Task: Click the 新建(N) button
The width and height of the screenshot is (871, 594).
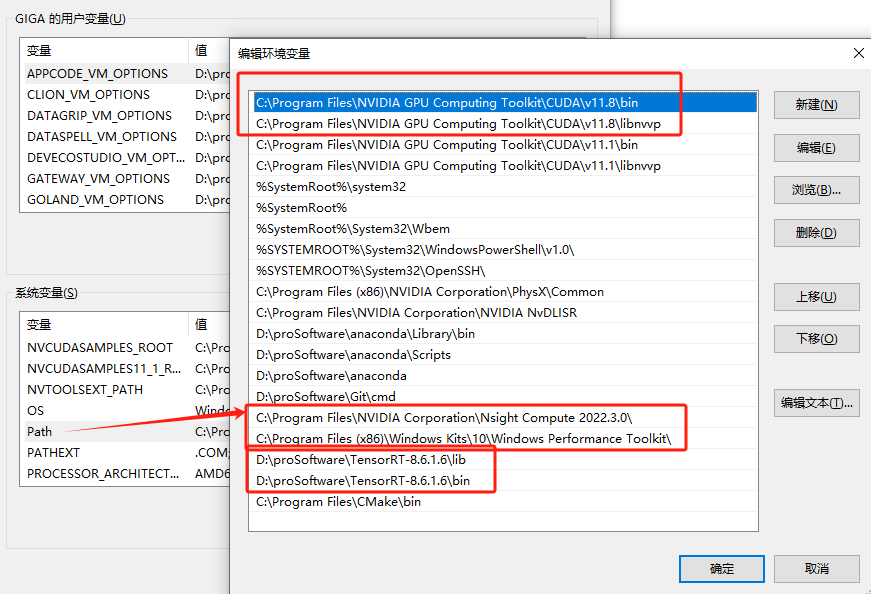Action: (817, 105)
